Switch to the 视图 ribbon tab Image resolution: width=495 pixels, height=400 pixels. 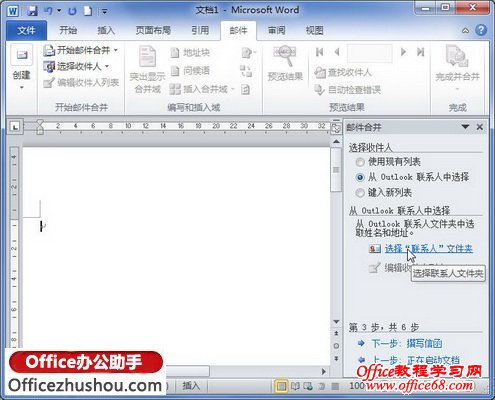pos(315,31)
